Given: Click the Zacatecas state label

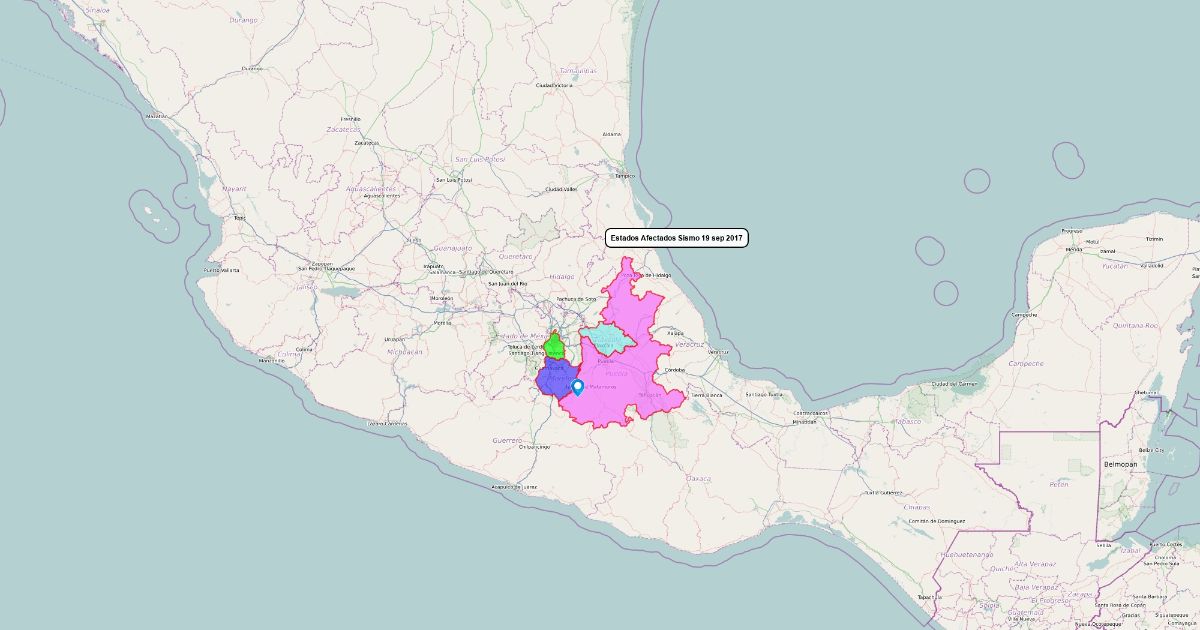Looking at the screenshot, I should tap(343, 130).
